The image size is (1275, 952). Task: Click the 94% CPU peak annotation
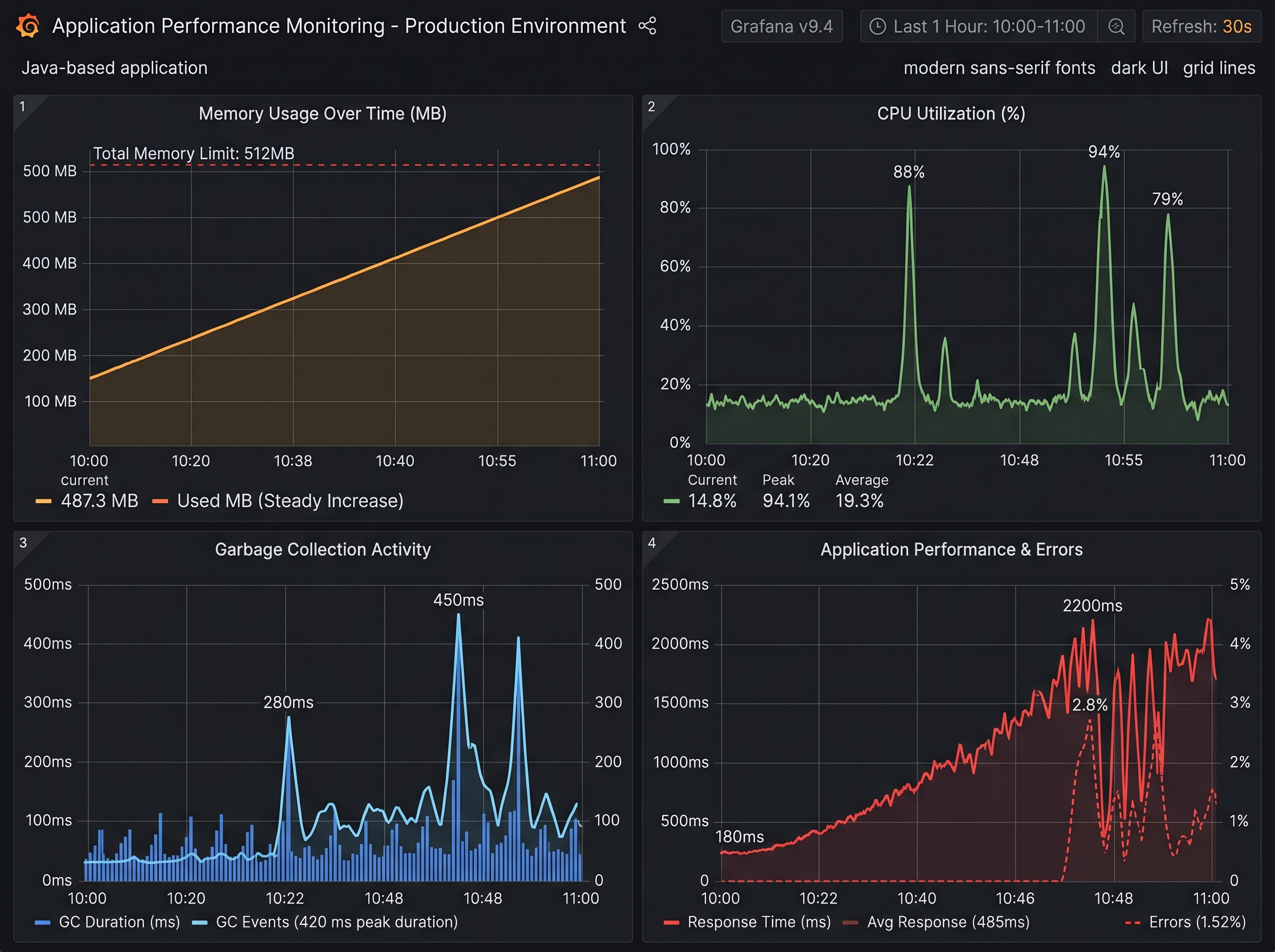(x=1104, y=151)
